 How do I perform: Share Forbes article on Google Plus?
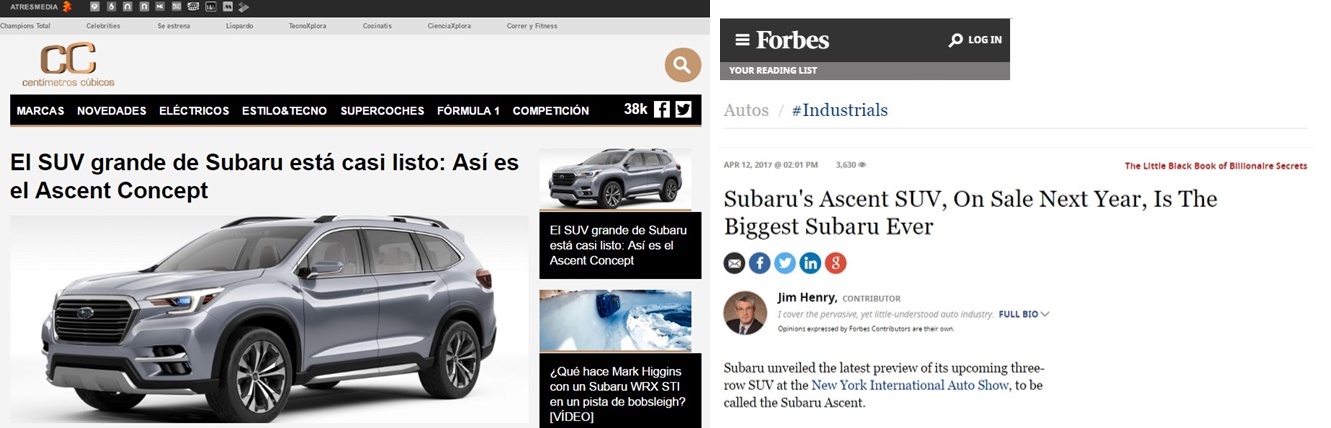(836, 263)
